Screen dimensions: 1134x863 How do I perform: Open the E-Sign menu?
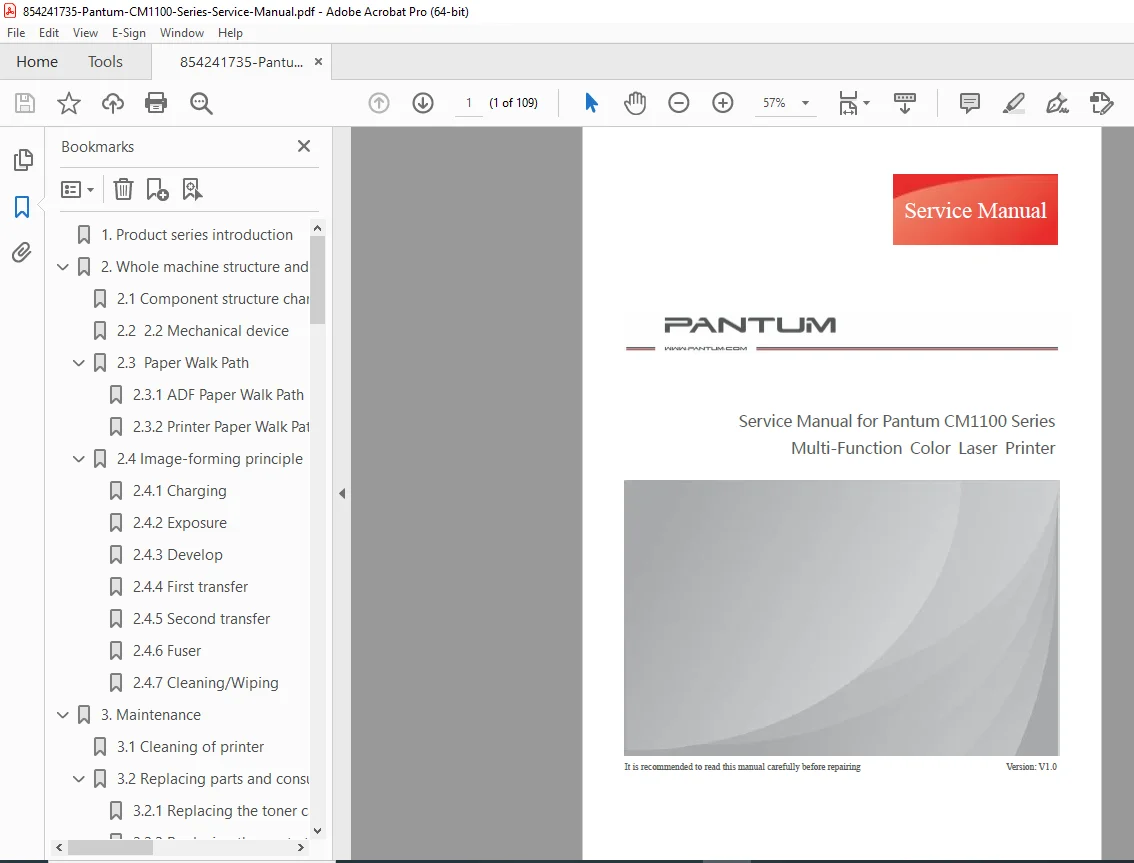[x=129, y=33]
